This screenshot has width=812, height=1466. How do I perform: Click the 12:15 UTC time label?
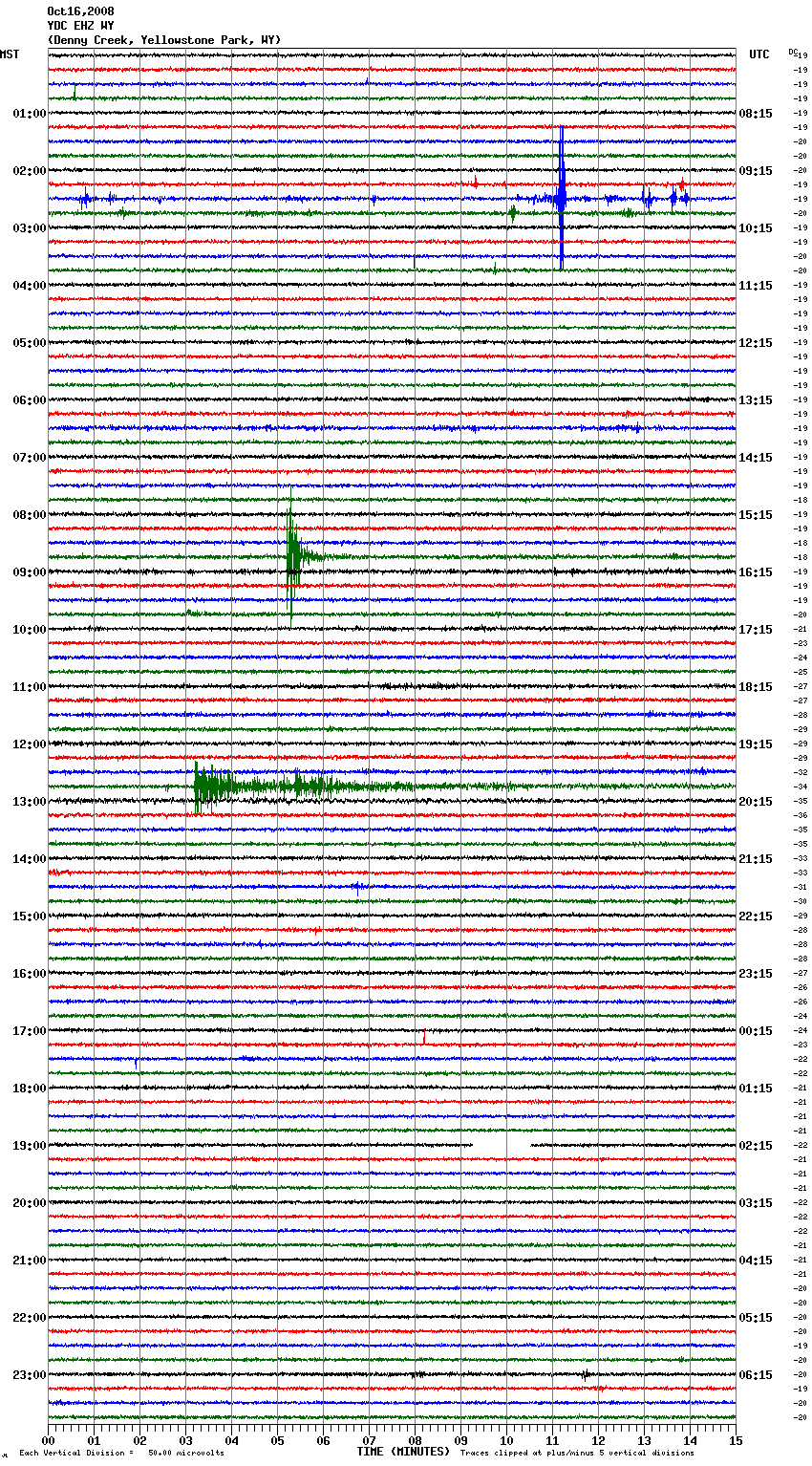pos(756,343)
